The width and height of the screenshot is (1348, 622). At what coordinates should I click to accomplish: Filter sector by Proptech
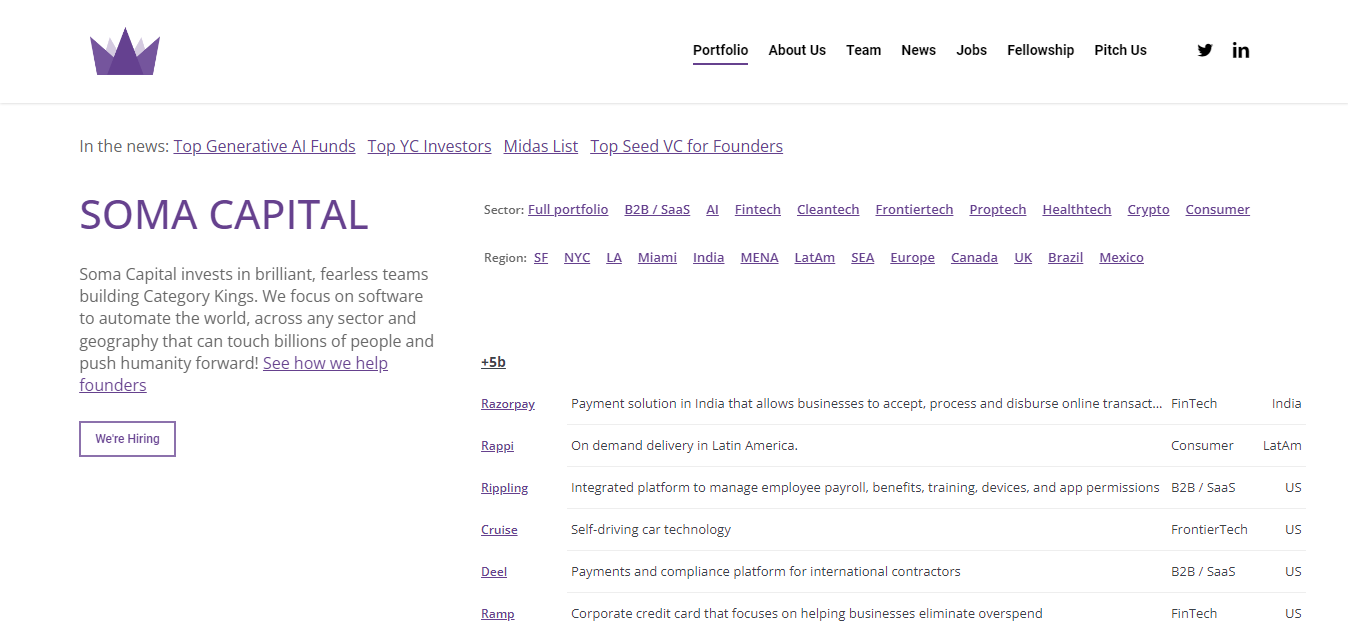[998, 210]
